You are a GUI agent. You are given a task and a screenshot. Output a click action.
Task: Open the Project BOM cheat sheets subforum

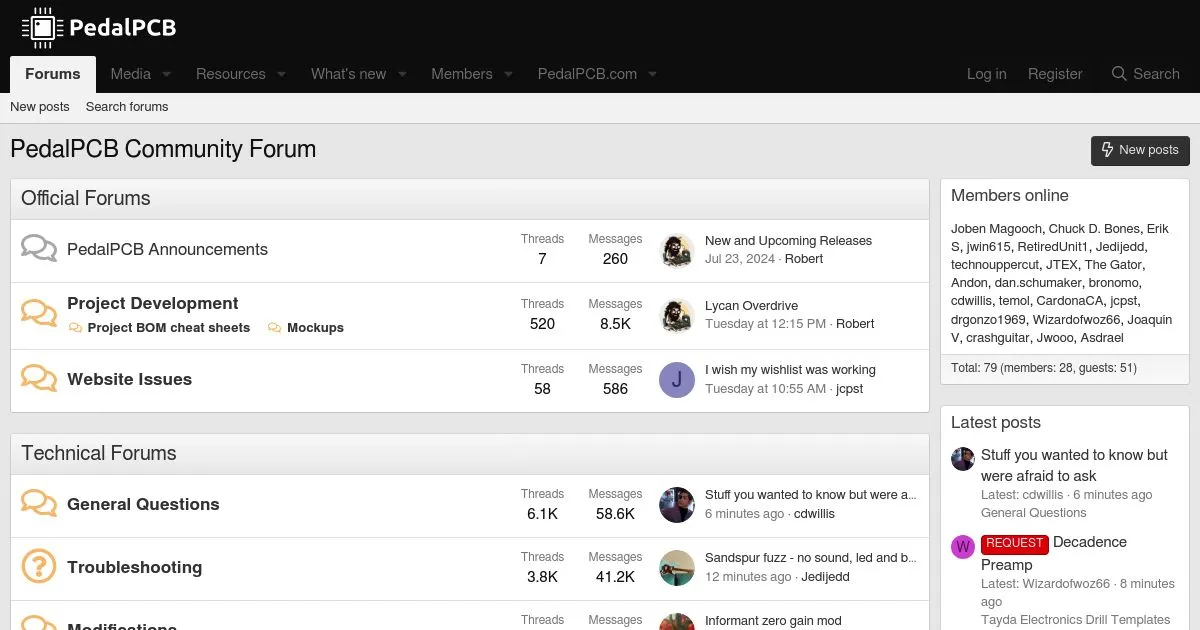click(169, 328)
